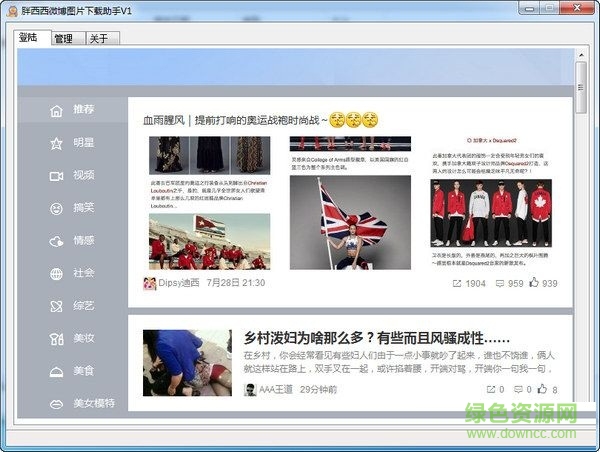Click the heart cloud icon beside 情感

pos(56,242)
